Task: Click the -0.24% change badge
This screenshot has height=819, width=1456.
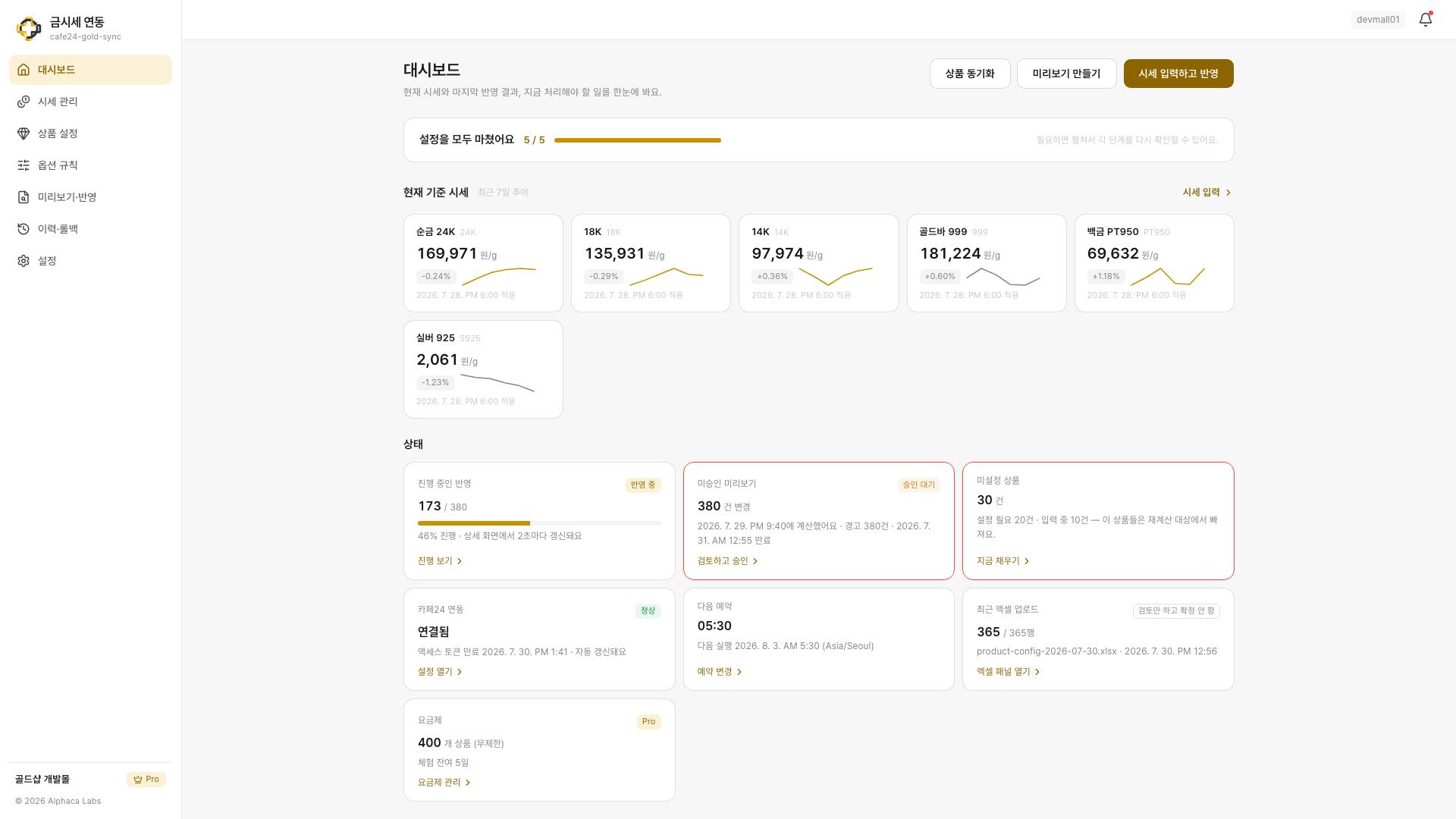Action: pos(436,277)
